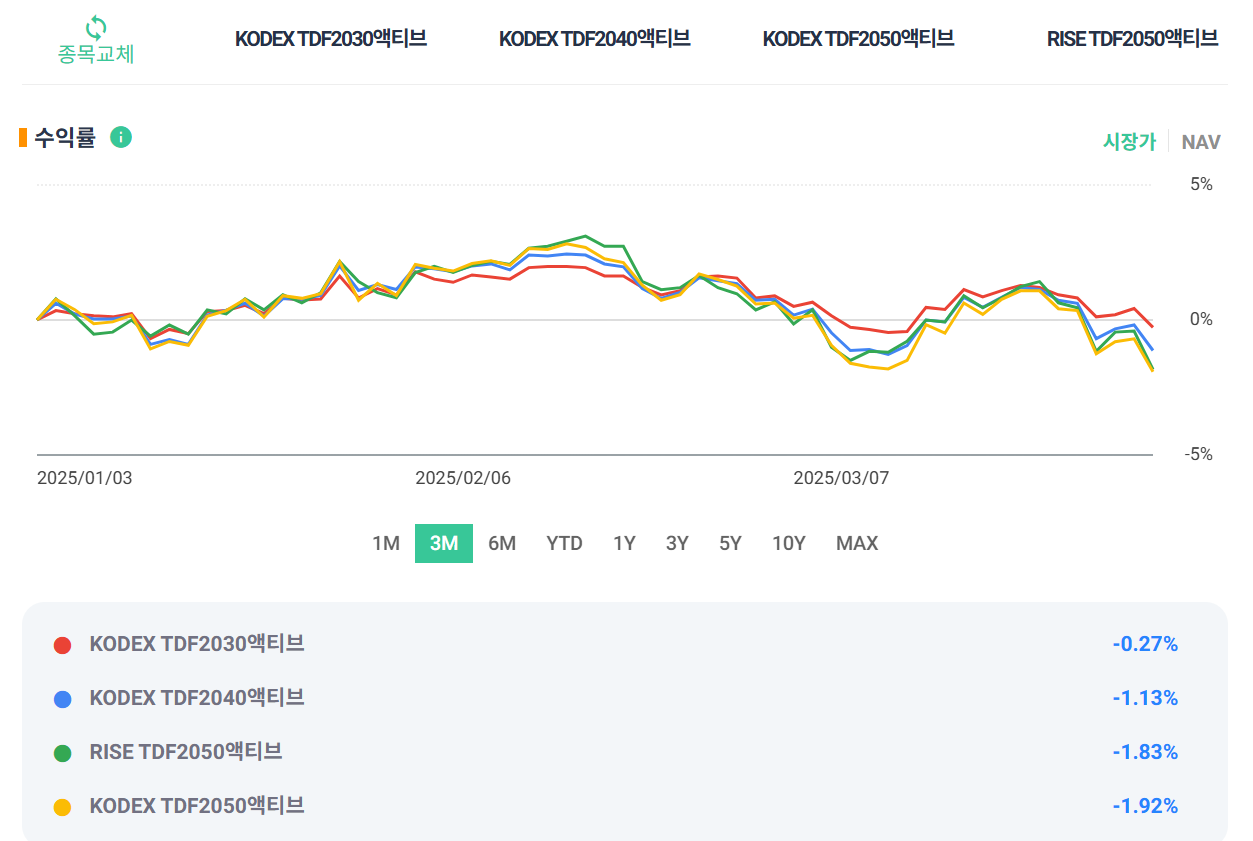Select the MAX period tab

pos(857,543)
